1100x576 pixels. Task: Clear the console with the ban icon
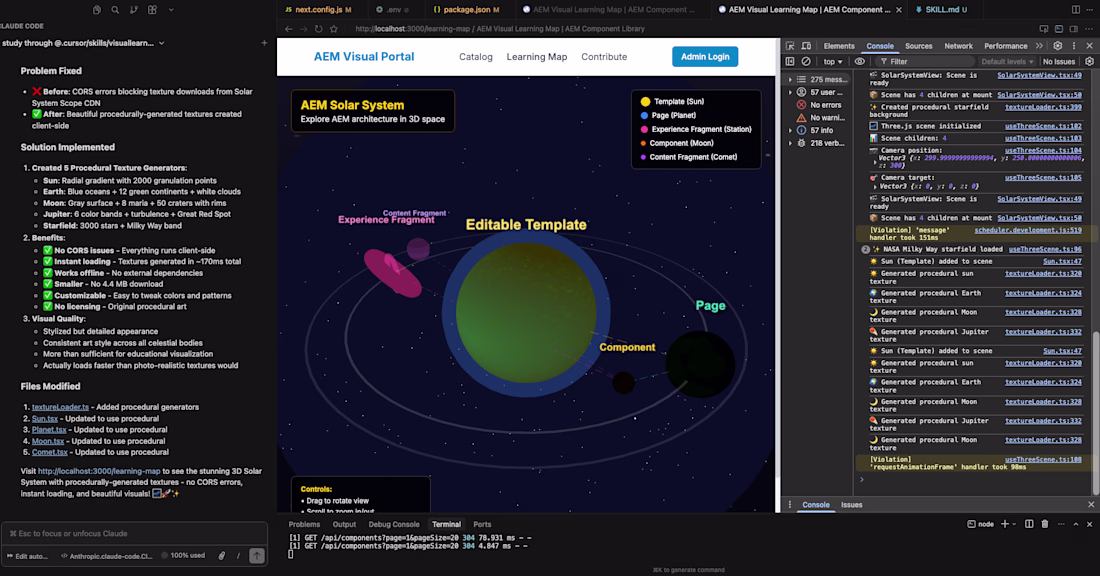pyautogui.click(x=806, y=61)
